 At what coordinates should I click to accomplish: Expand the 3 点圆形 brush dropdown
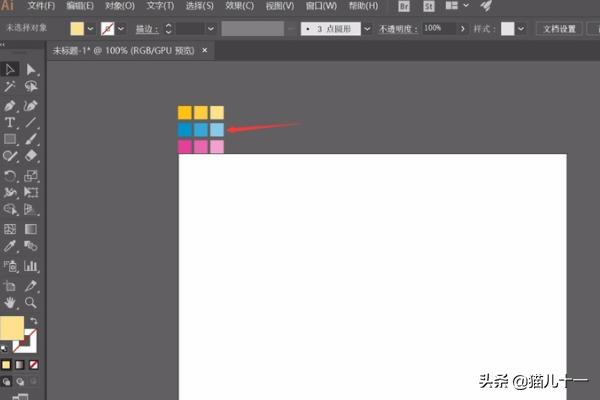tap(367, 29)
